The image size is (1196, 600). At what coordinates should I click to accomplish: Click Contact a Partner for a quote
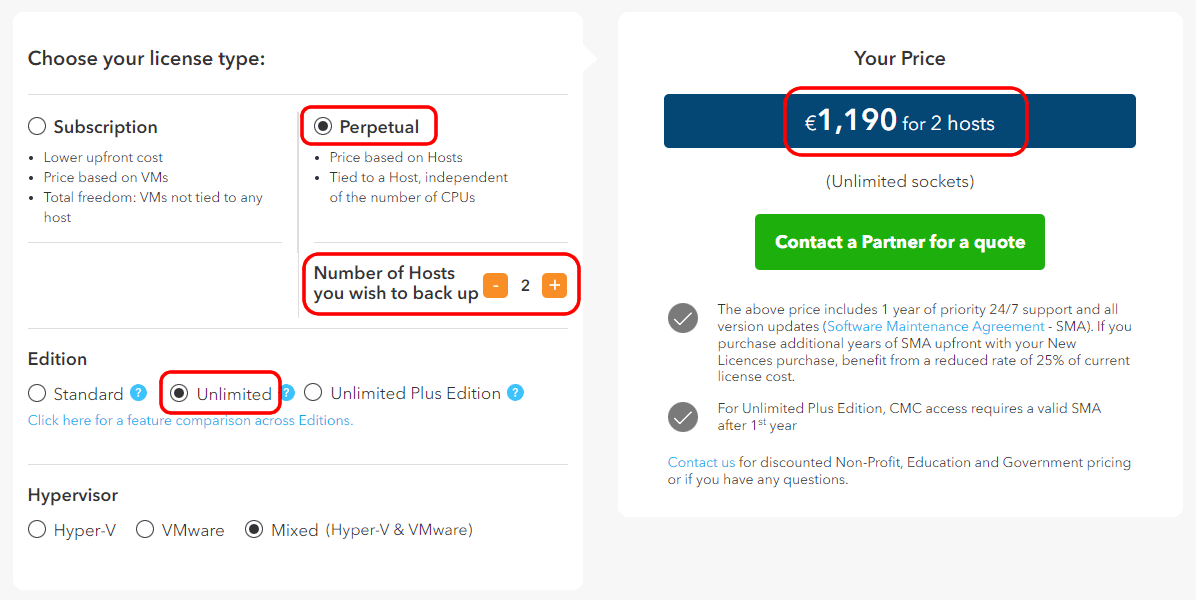coord(900,242)
